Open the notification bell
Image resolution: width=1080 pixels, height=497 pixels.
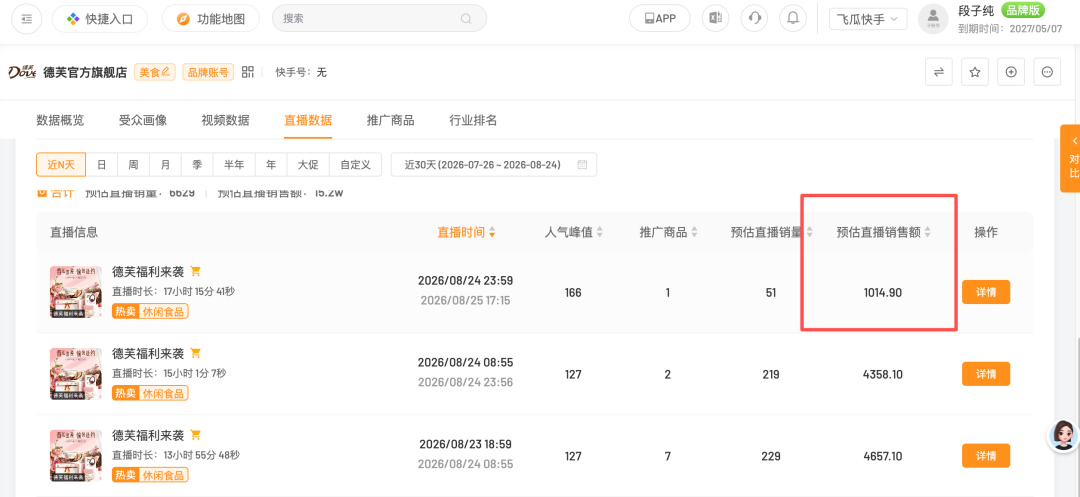pyautogui.click(x=793, y=19)
